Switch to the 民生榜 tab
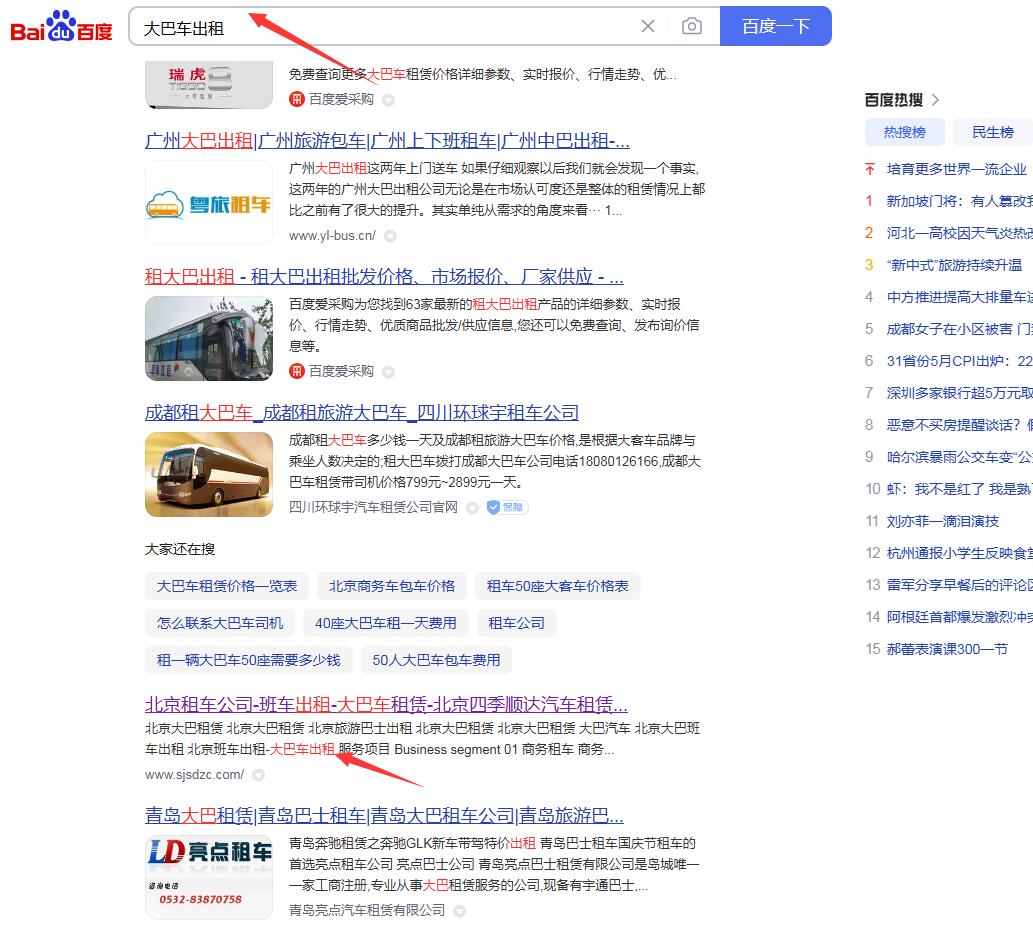This screenshot has width=1033, height=932. [993, 132]
